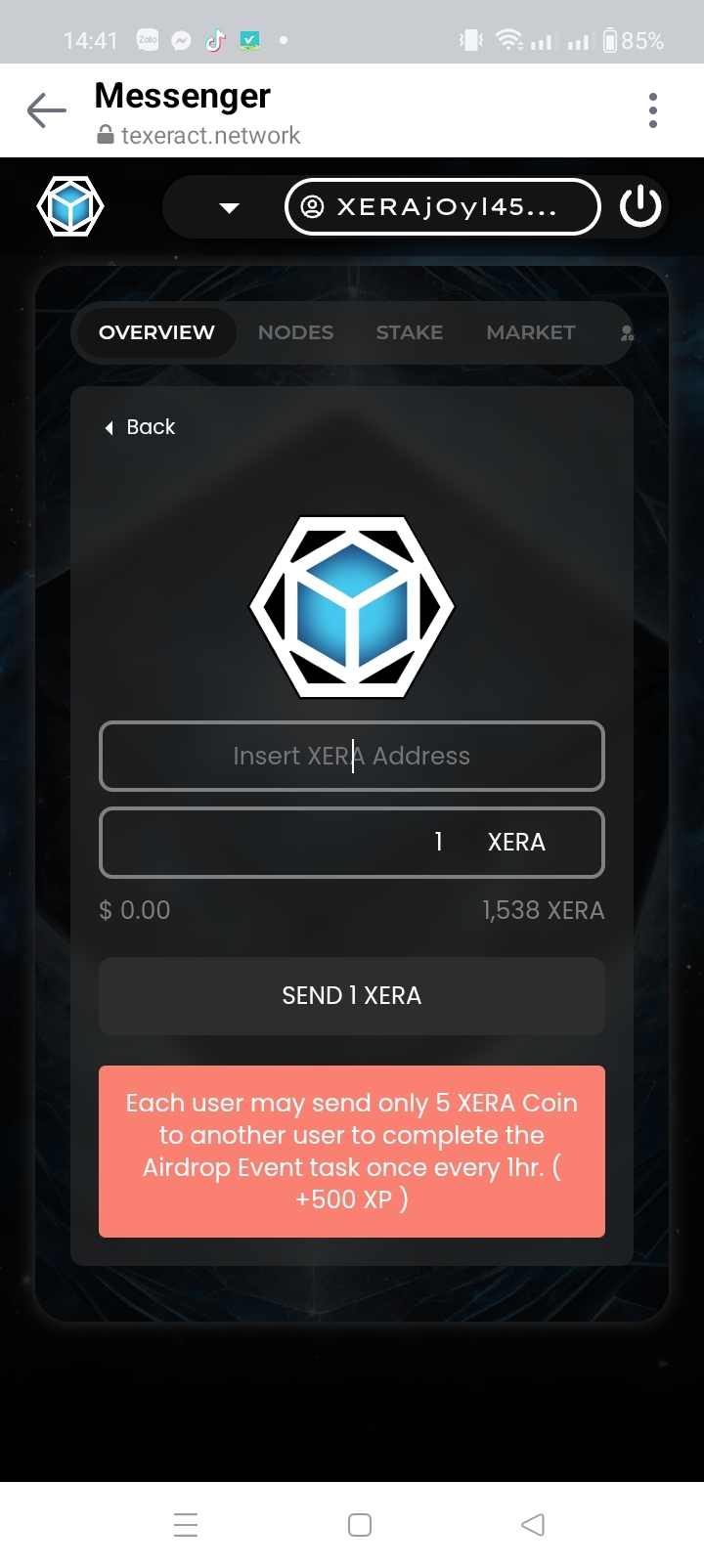
Task: Open the header dropdown arrow
Action: pos(230,207)
